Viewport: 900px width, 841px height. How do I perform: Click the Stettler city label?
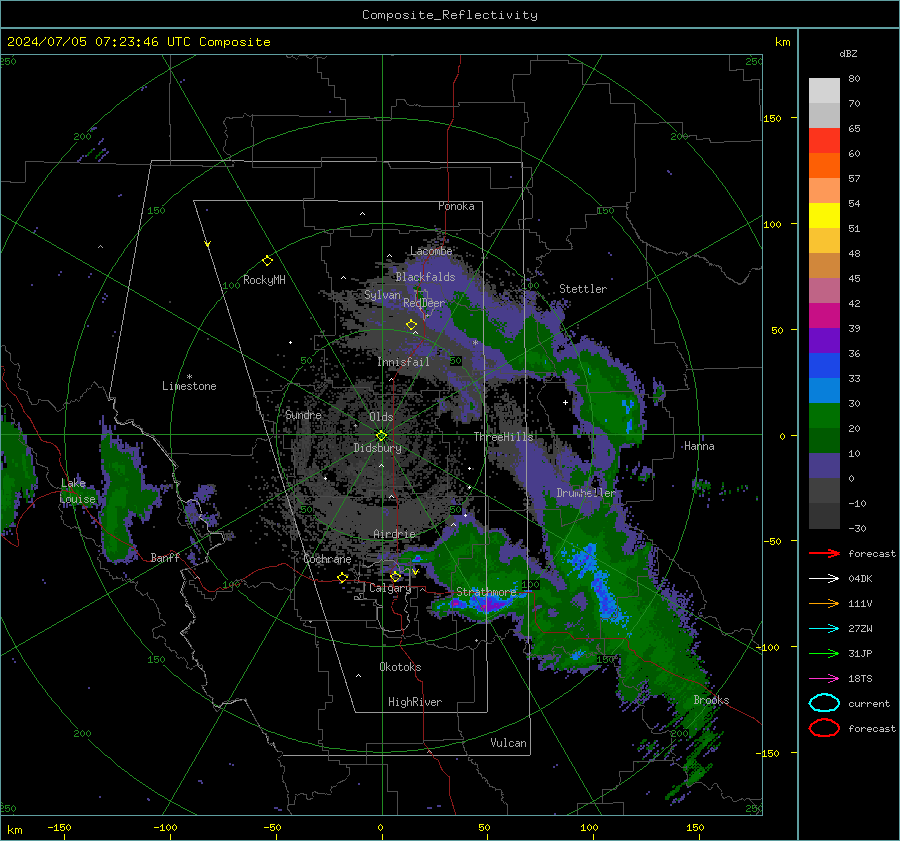583,289
